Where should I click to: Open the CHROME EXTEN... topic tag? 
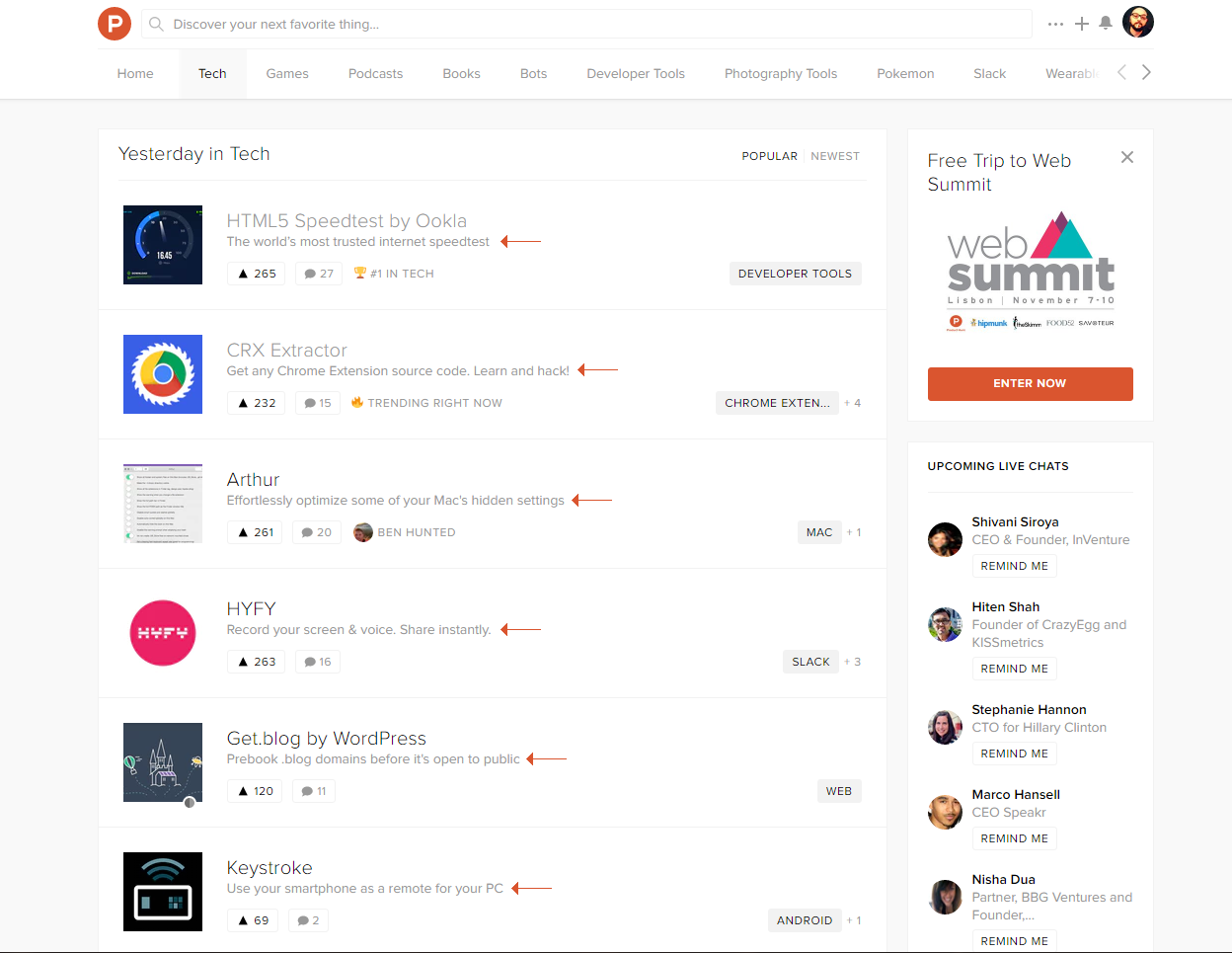click(x=777, y=403)
